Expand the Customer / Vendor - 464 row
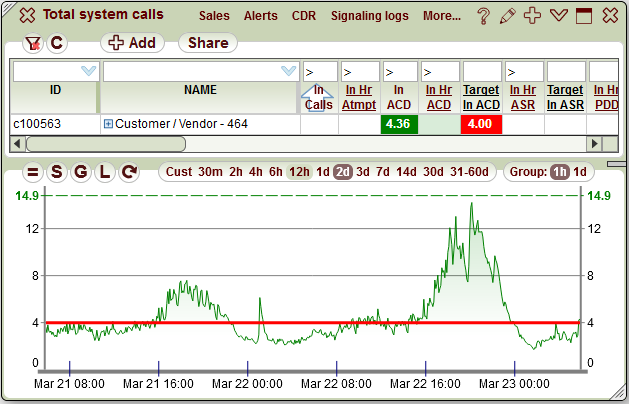The width and height of the screenshot is (629, 404). [x=108, y=124]
